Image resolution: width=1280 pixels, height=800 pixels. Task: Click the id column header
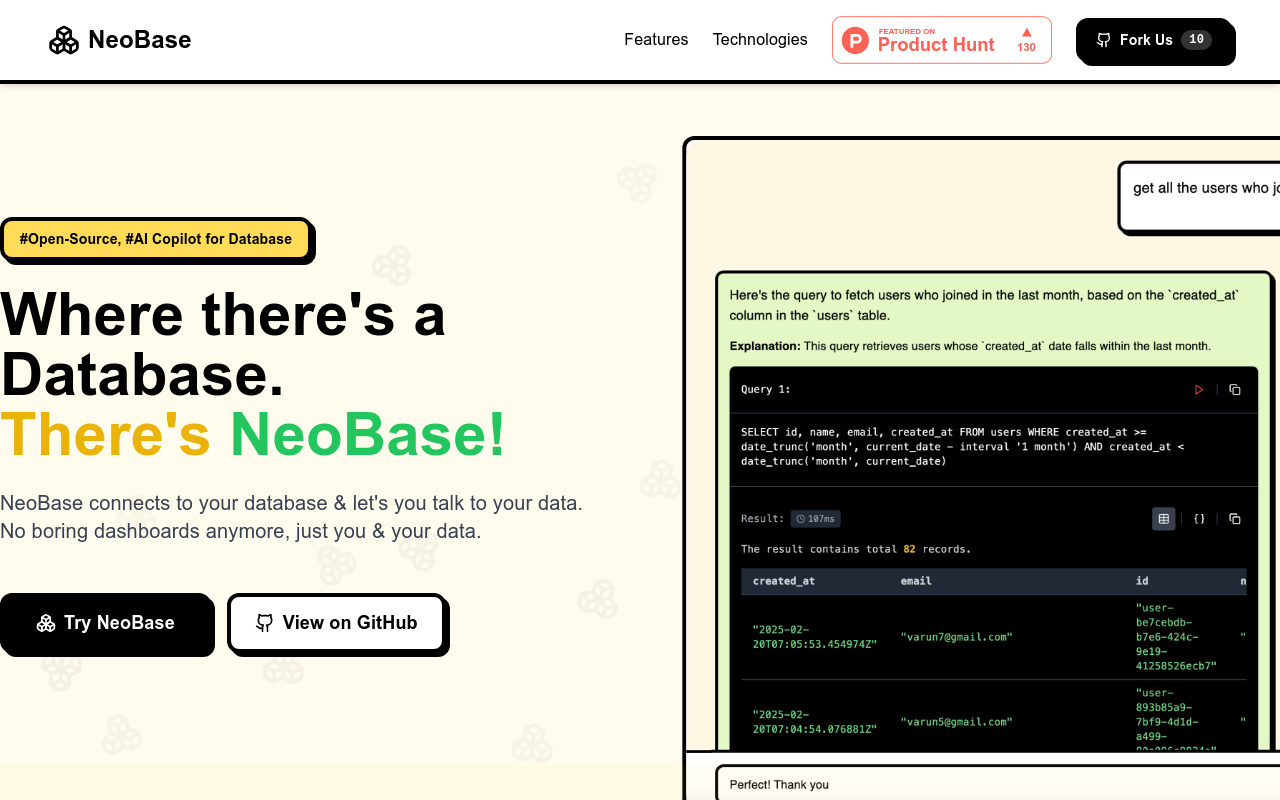point(1142,581)
